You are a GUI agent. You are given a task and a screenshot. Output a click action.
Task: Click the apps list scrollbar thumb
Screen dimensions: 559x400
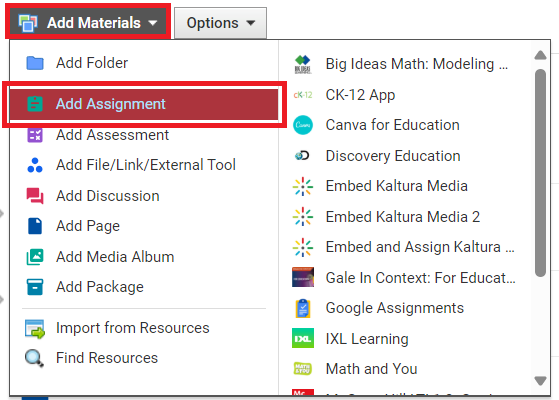540,173
